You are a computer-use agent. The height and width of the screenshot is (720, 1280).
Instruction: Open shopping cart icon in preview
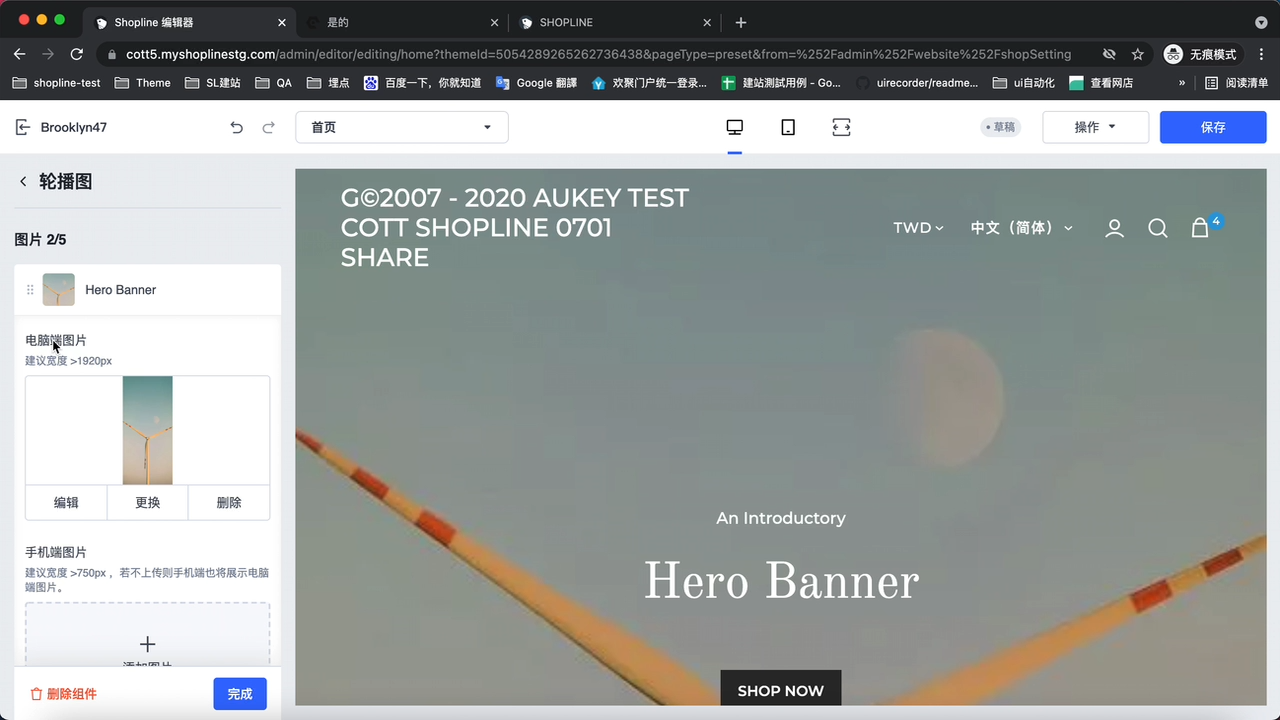coord(1200,228)
